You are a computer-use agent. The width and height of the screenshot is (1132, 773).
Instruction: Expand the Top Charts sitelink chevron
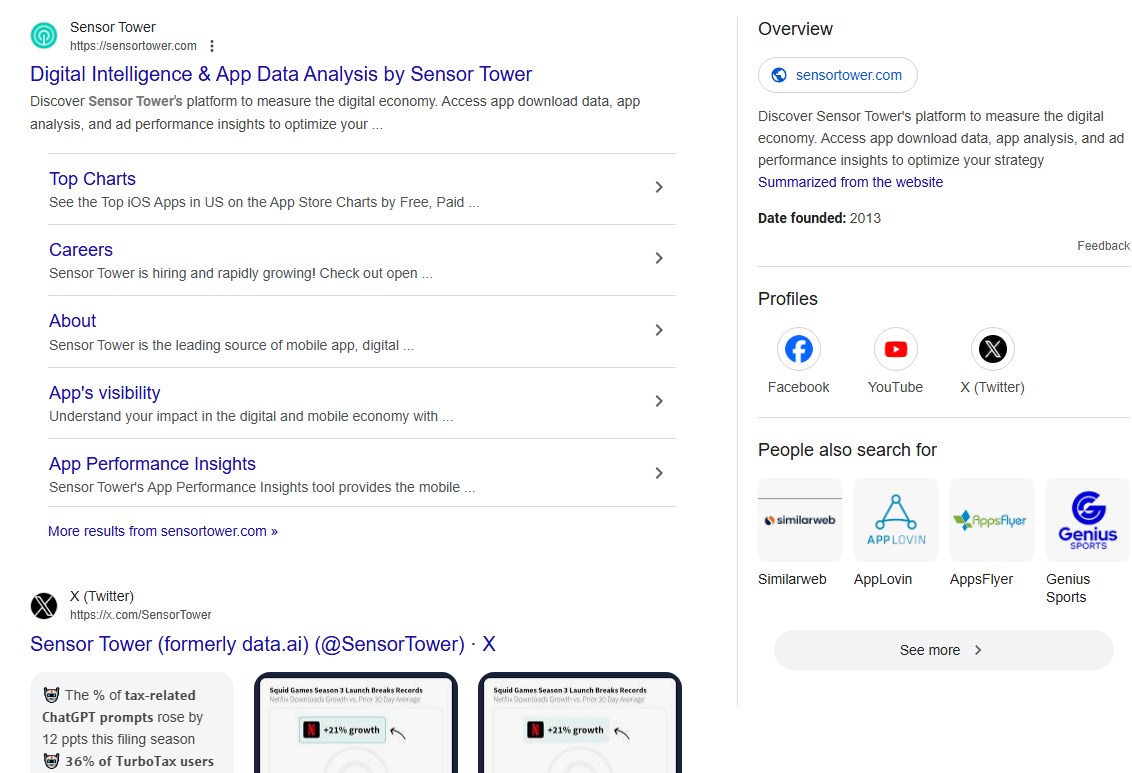658,187
